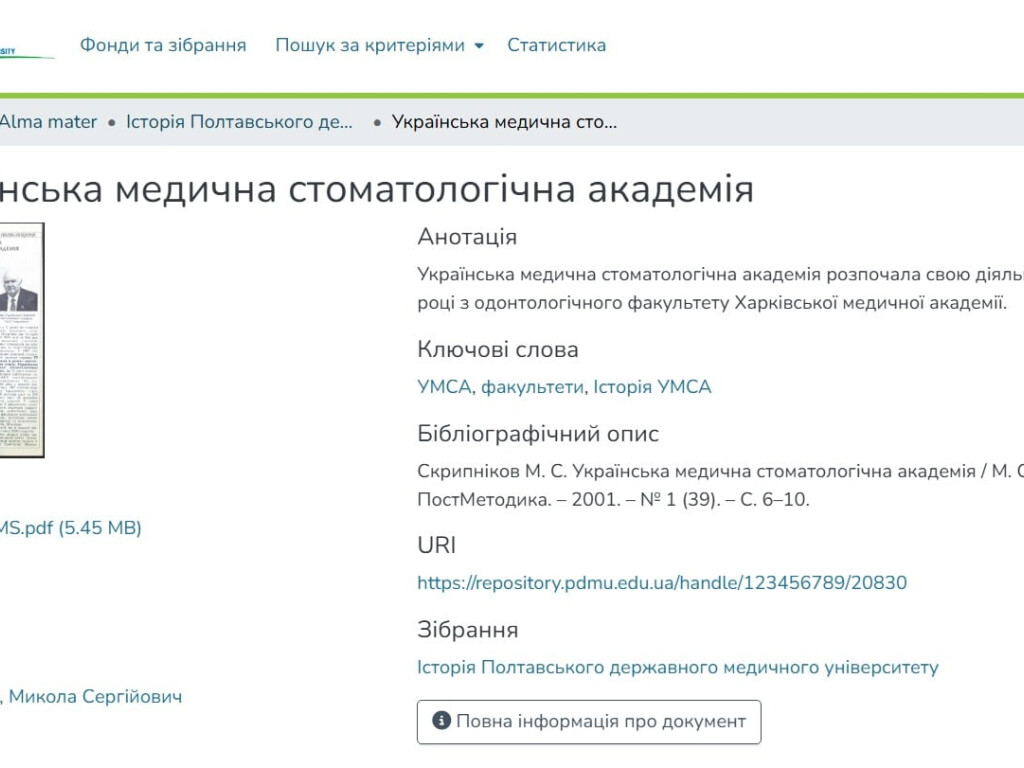The height and width of the screenshot is (768, 1024).
Task: Go to the Статистика page
Action: [x=556, y=45]
